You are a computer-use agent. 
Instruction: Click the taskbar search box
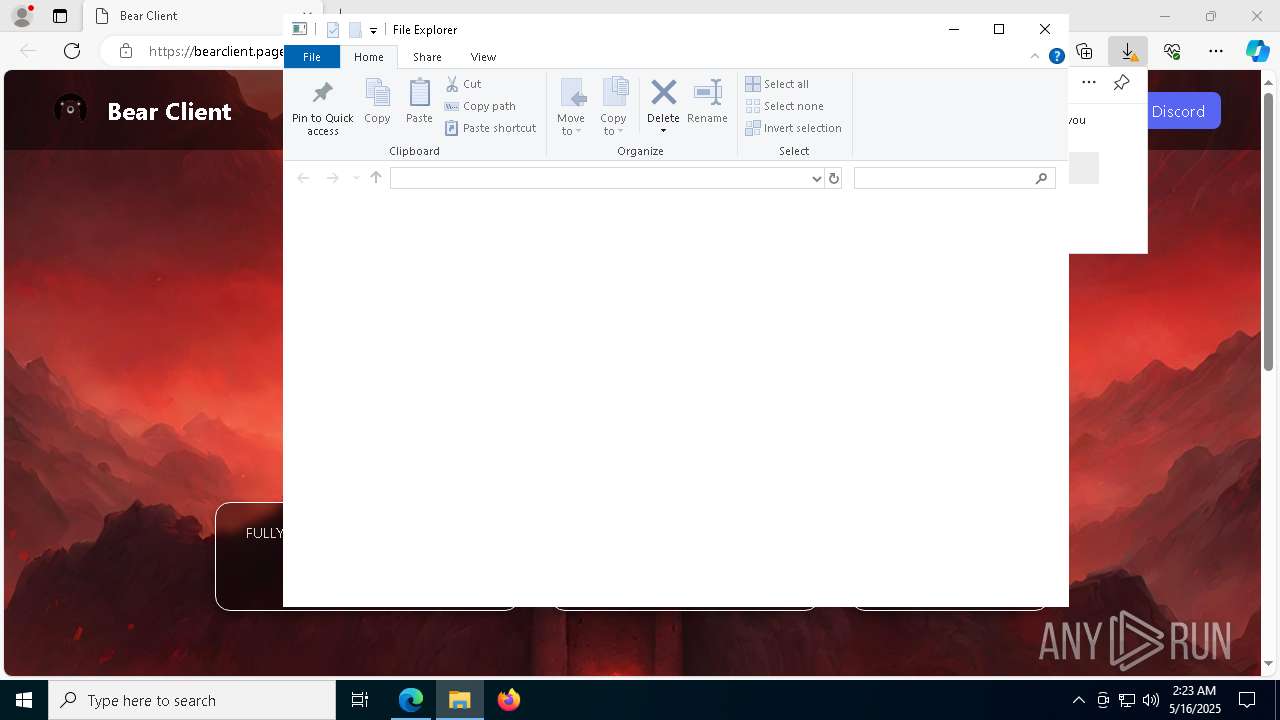coord(192,700)
